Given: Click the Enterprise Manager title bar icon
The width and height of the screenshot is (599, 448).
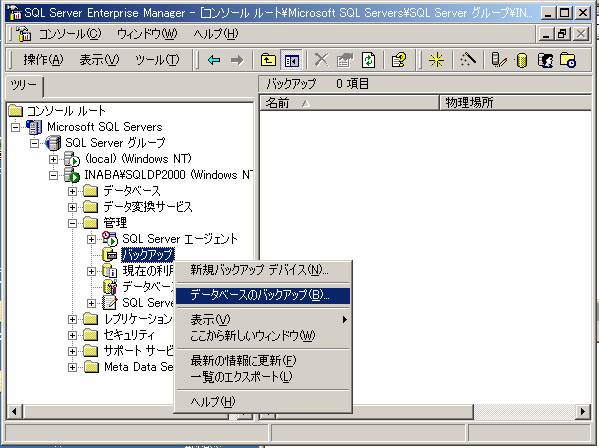Looking at the screenshot, I should 15,13.
